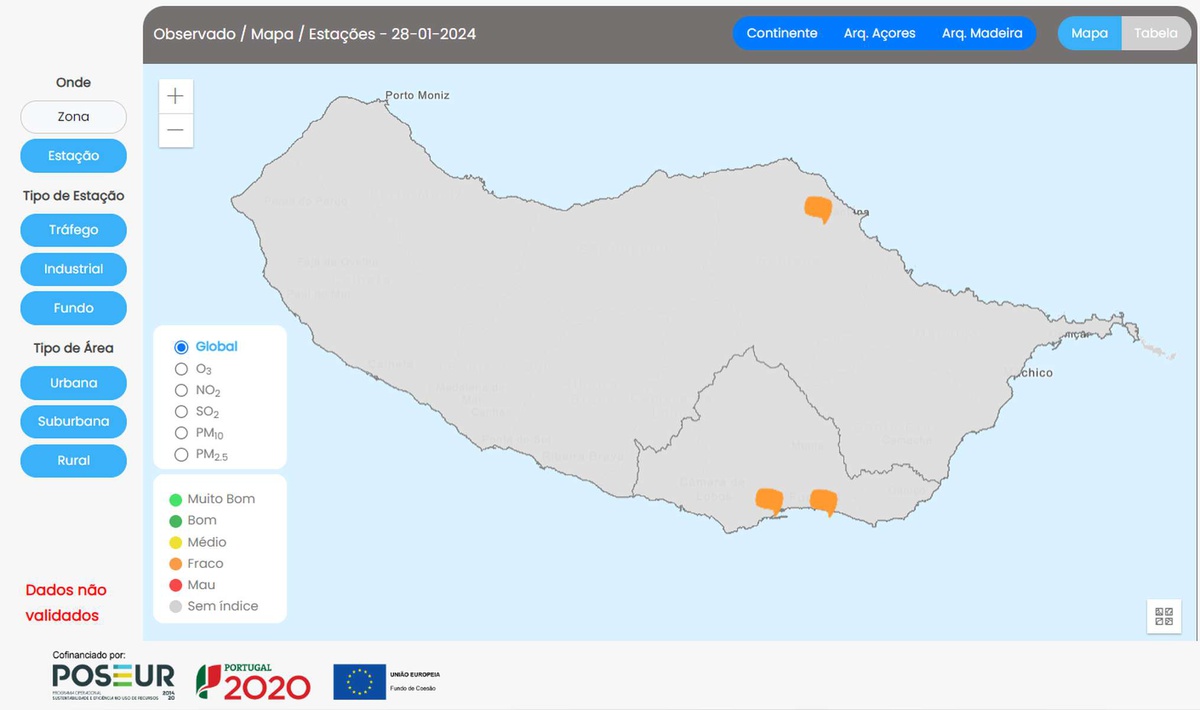Switch to the Tabela view tab
Screen dimensions: 1200x710
[x=1156, y=33]
